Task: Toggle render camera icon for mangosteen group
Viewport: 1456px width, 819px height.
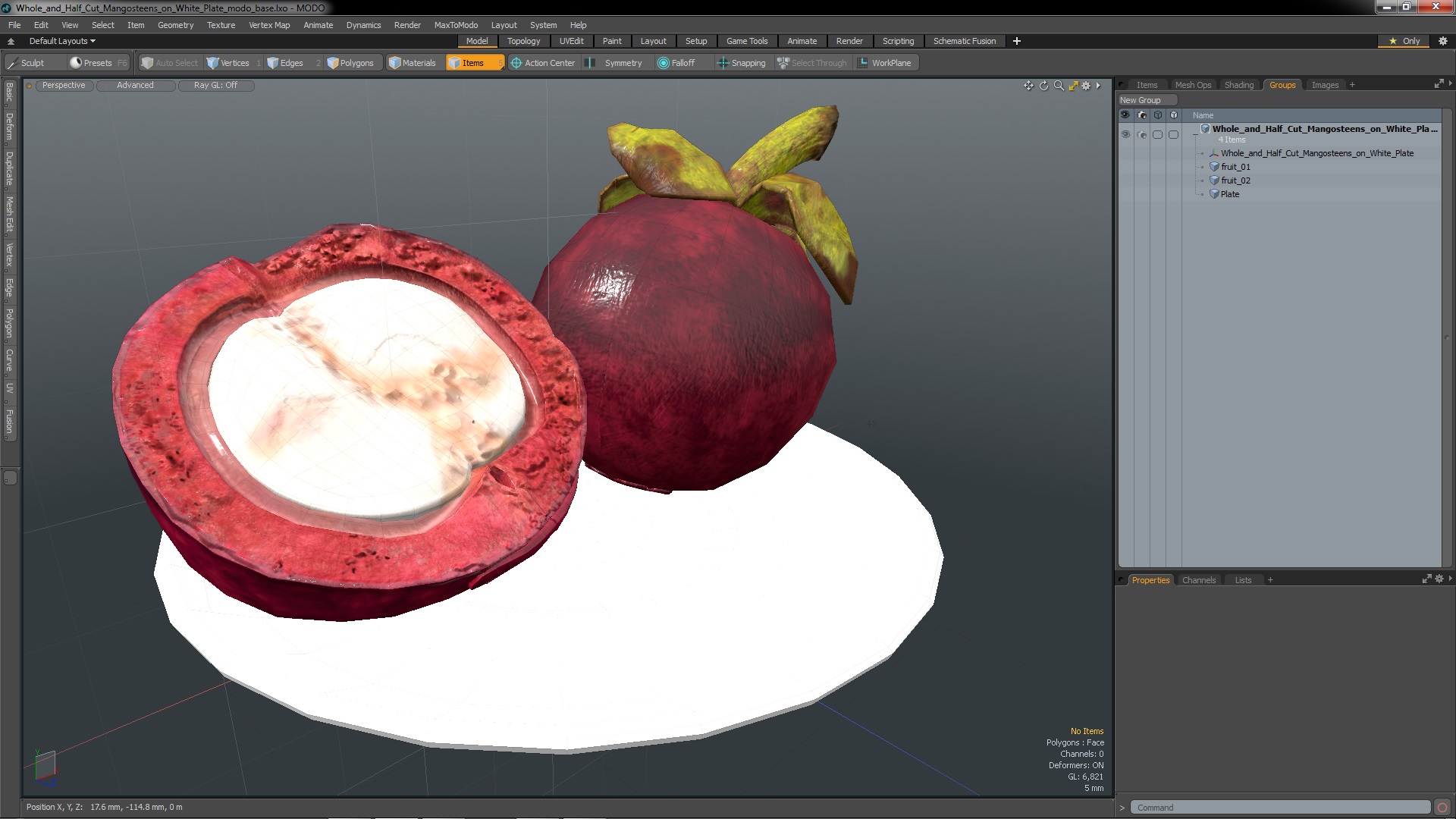Action: (x=1142, y=134)
